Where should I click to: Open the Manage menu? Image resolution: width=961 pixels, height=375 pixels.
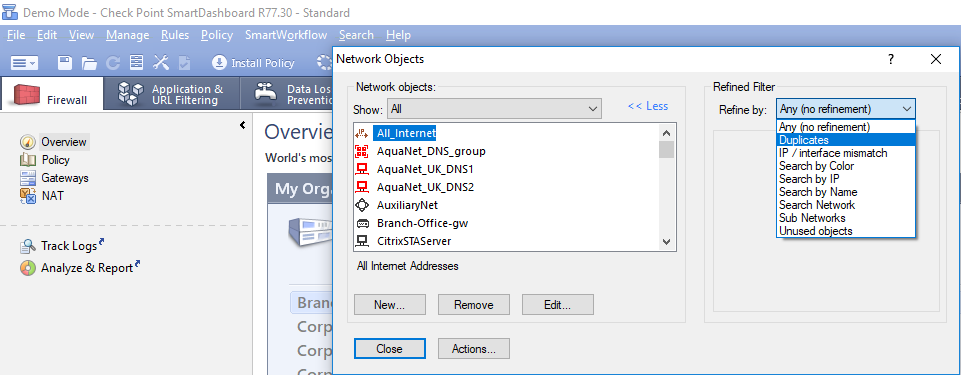coord(127,35)
